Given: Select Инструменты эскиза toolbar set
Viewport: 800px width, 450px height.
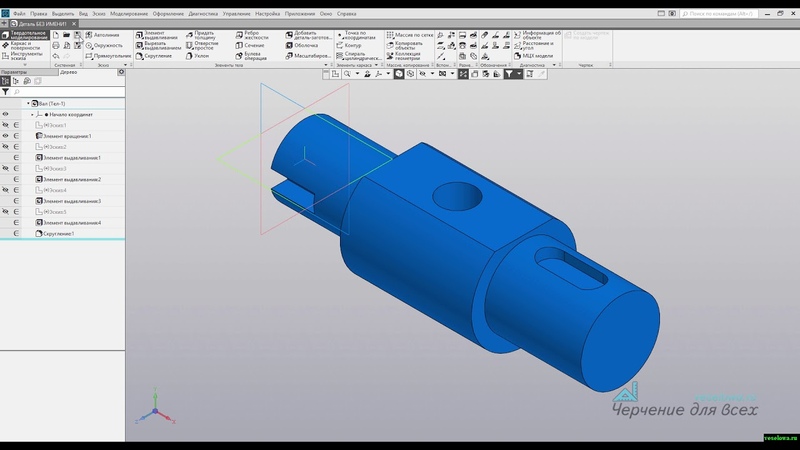Looking at the screenshot, I should click(x=24, y=56).
